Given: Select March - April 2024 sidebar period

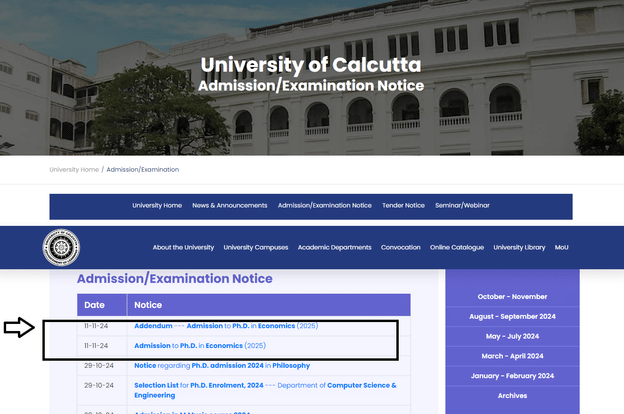Looking at the screenshot, I should point(512,356).
